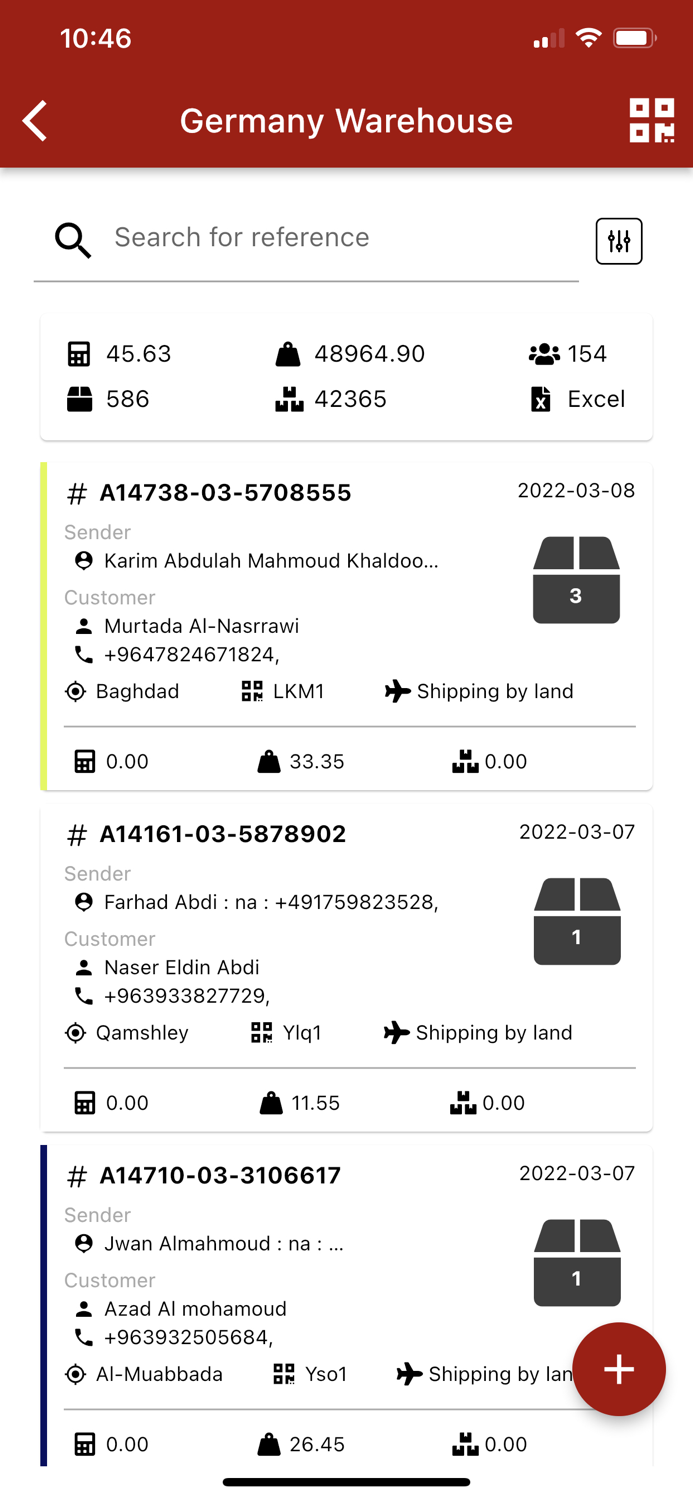The width and height of the screenshot is (693, 1500).
Task: Tap the customers count icon showing 154
Action: 544,354
